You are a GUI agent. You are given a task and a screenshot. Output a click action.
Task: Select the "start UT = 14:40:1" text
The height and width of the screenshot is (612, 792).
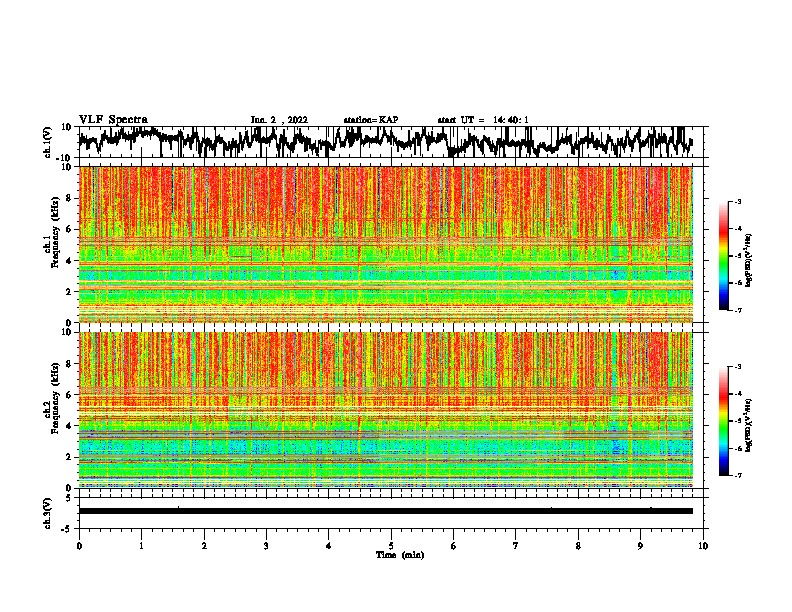coord(483,120)
